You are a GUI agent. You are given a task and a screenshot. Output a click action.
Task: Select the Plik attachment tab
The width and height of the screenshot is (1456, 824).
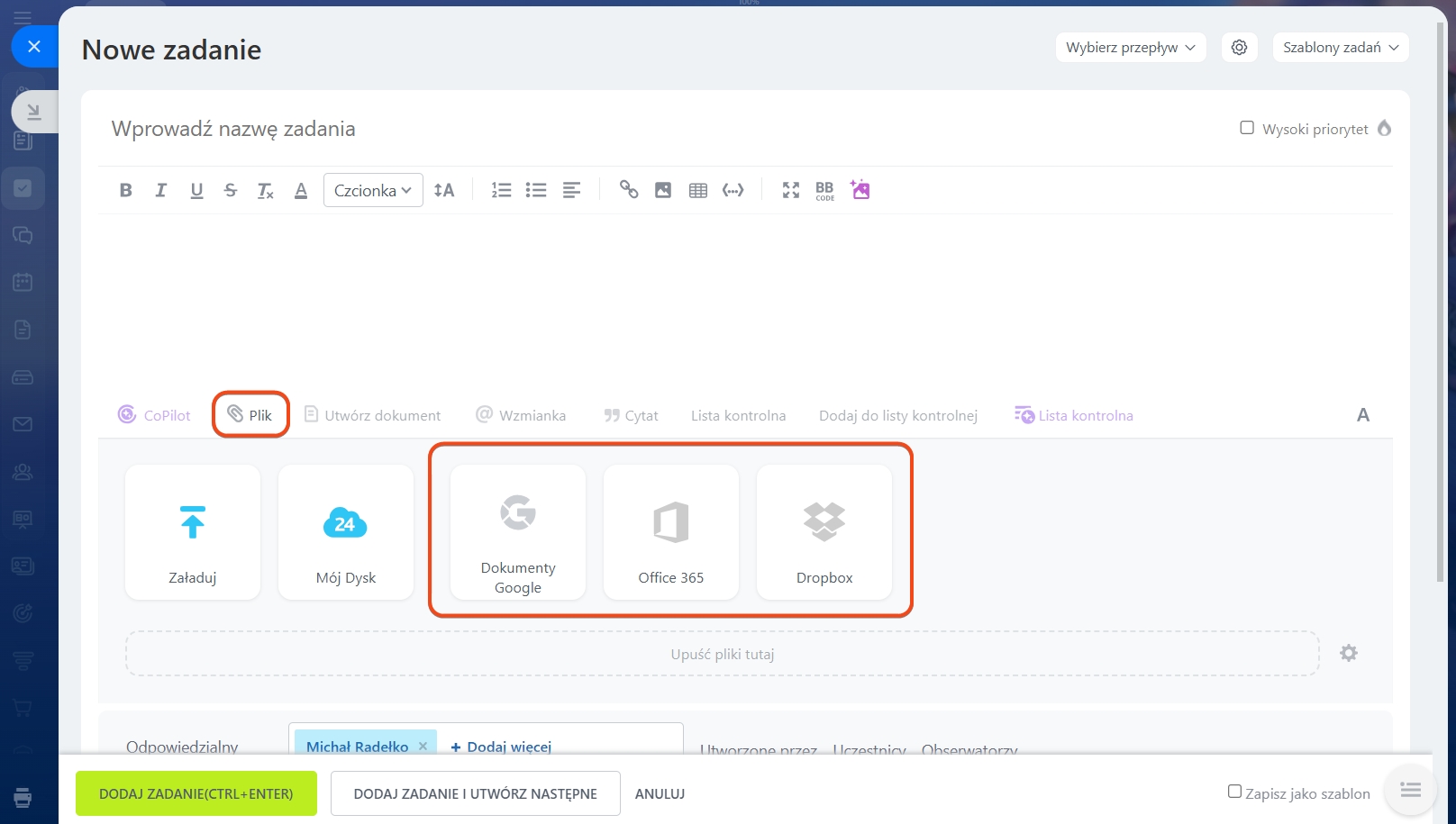tap(250, 415)
